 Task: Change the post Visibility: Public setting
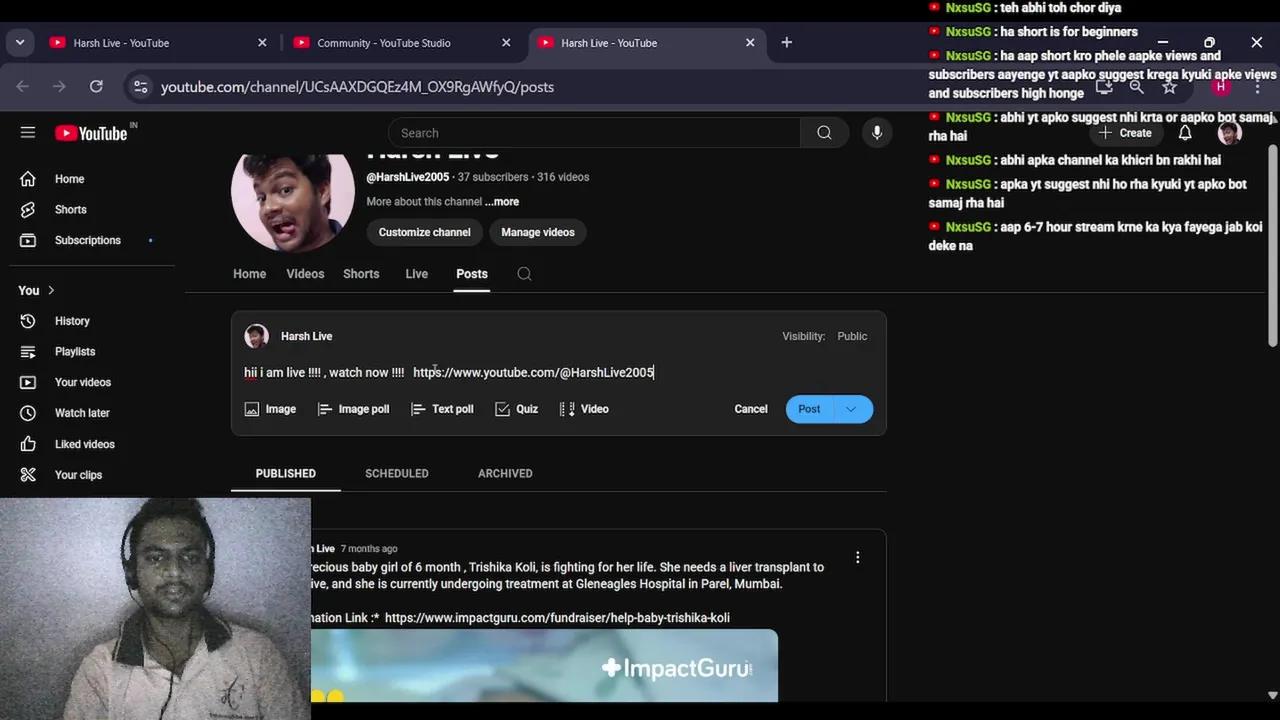[825, 336]
